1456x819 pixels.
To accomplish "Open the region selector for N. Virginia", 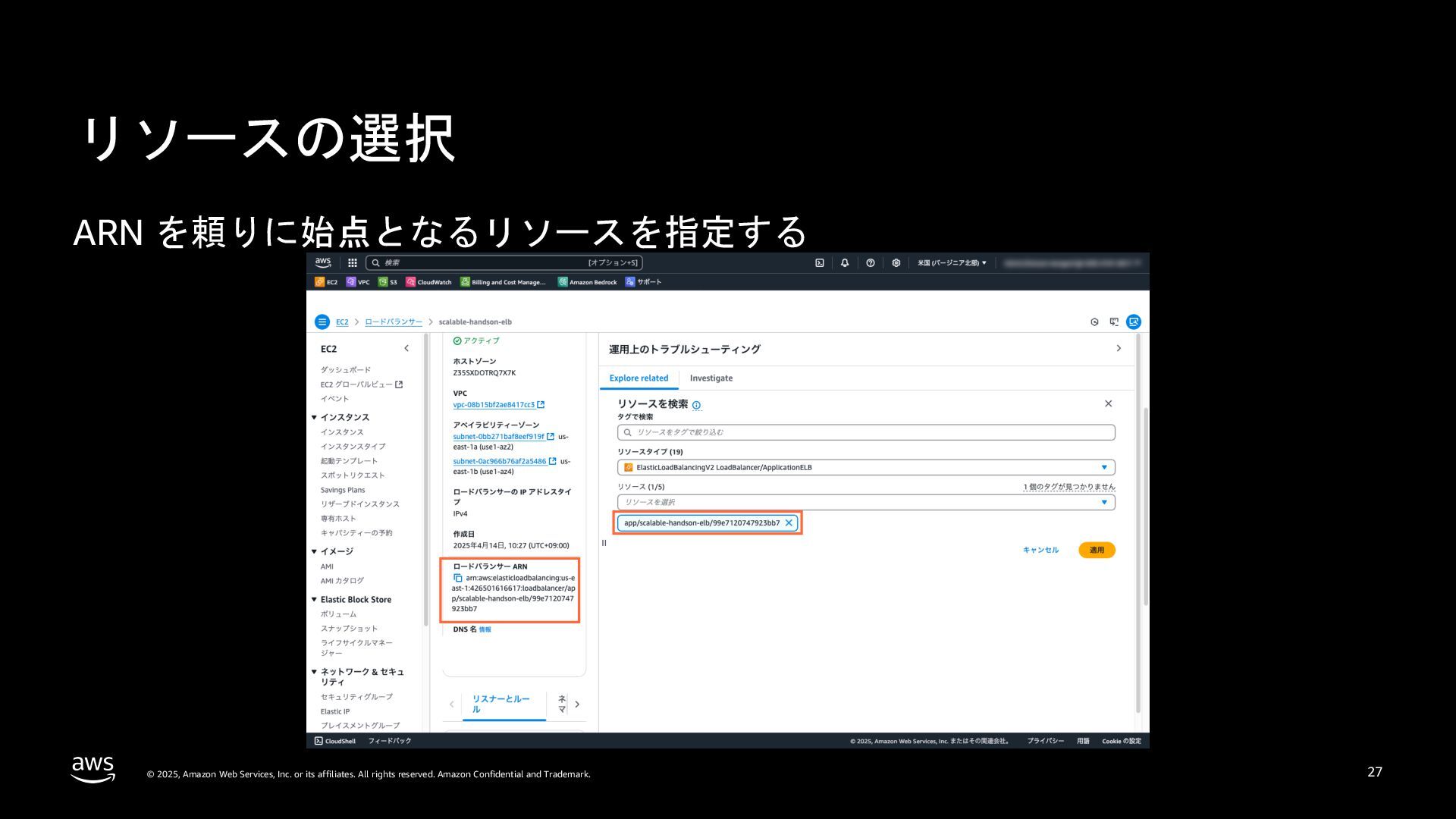I will tap(952, 263).
